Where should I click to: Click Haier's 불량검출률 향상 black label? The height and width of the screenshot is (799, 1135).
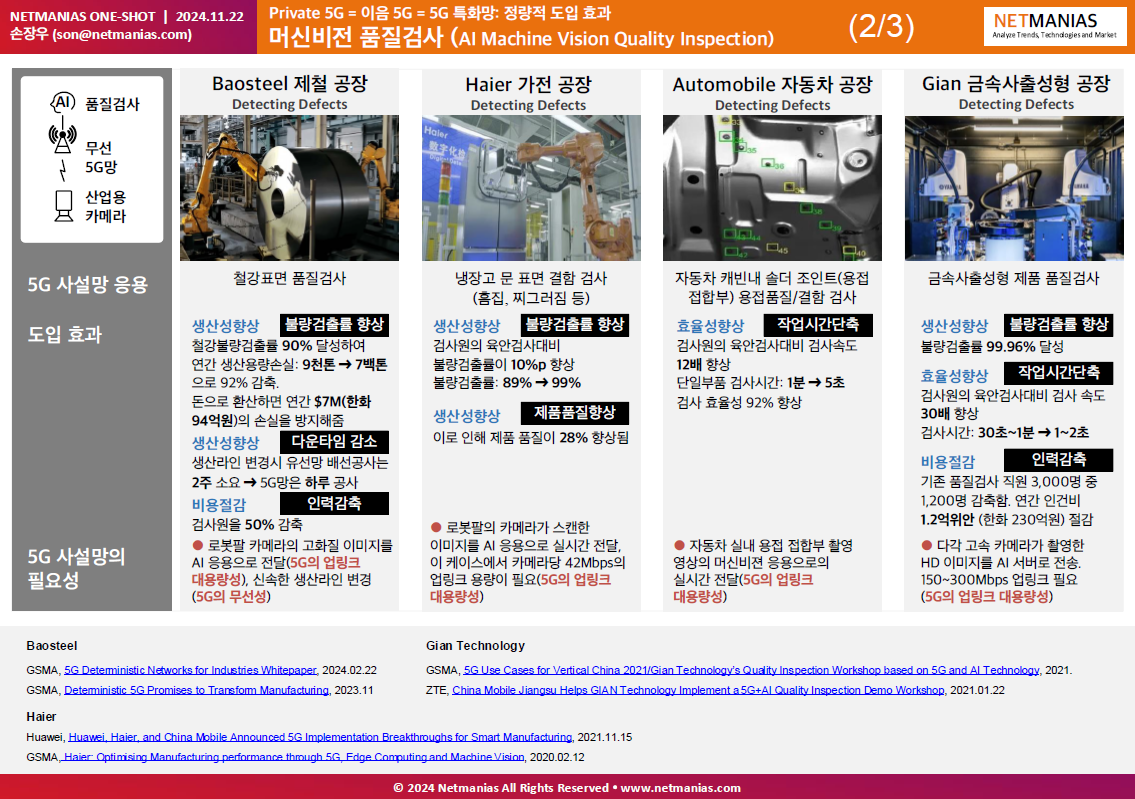[575, 325]
